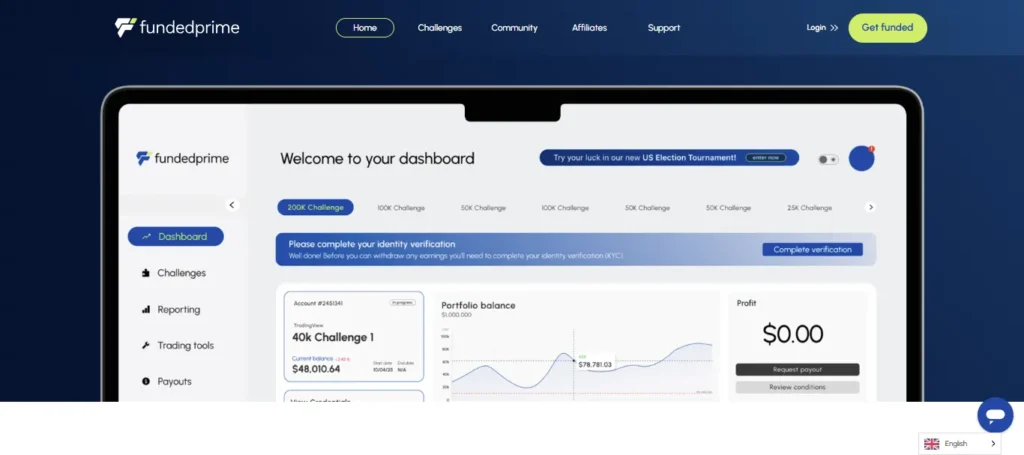The height and width of the screenshot is (455, 1024).
Task: Click the identity verification notice text
Action: click(455, 249)
